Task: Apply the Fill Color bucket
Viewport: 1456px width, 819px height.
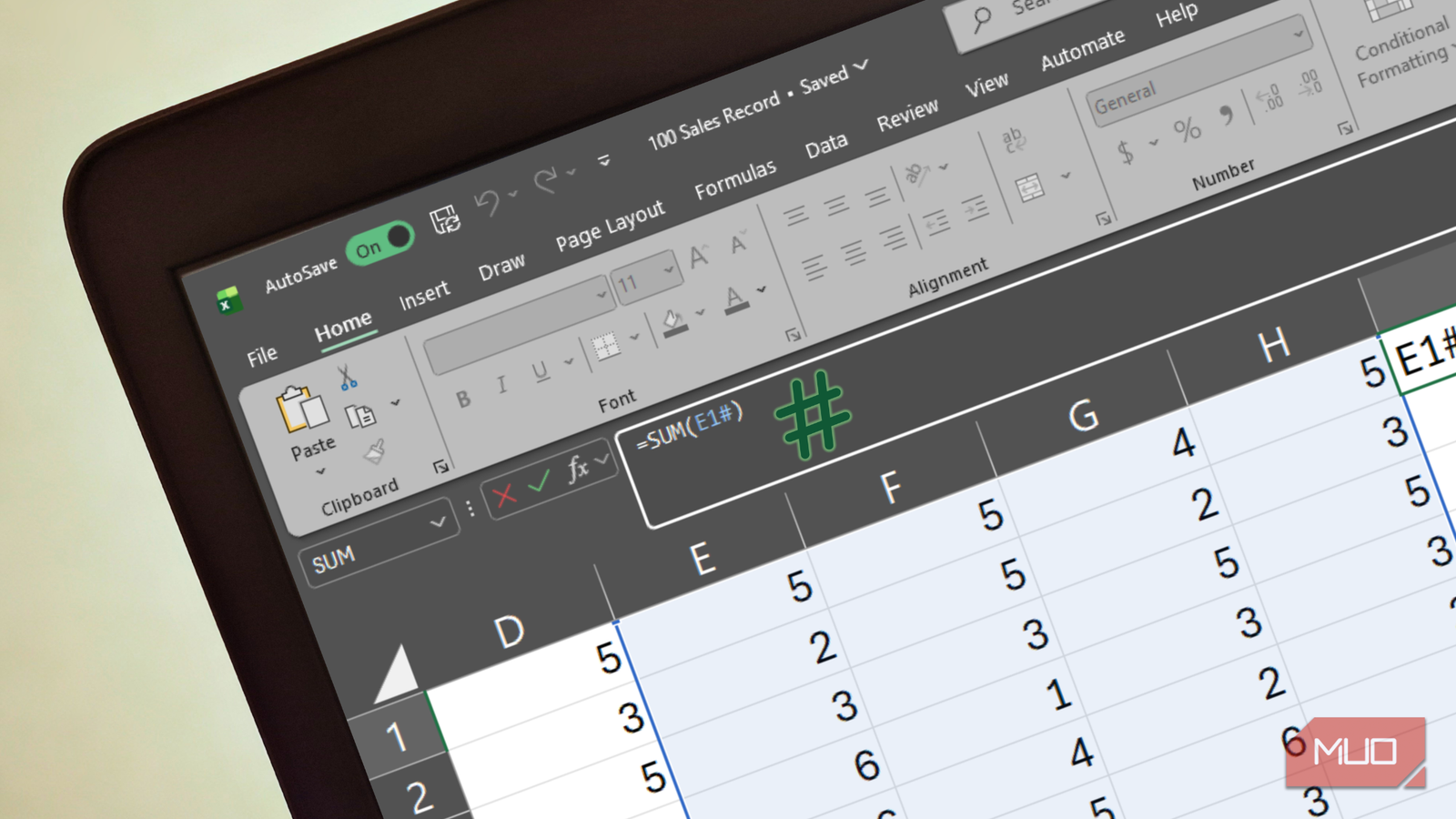Action: 675,323
